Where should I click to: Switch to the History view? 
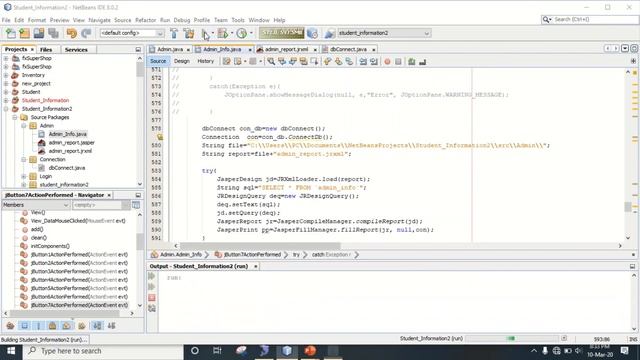click(205, 61)
